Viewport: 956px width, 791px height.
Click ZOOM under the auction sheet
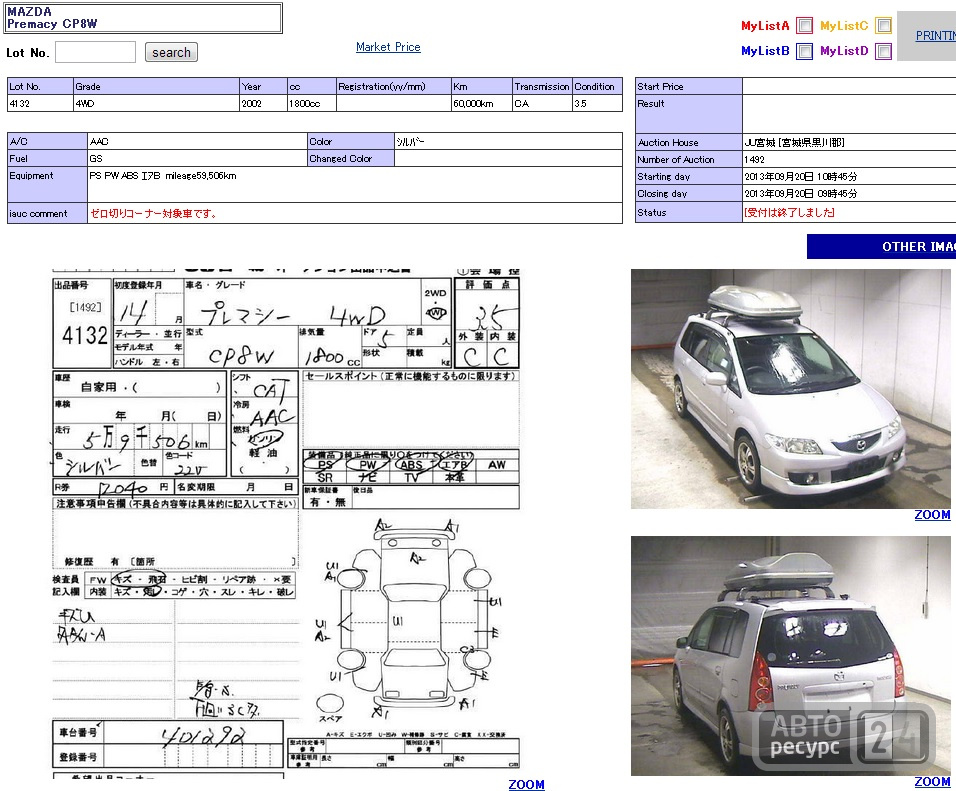pyautogui.click(x=526, y=784)
